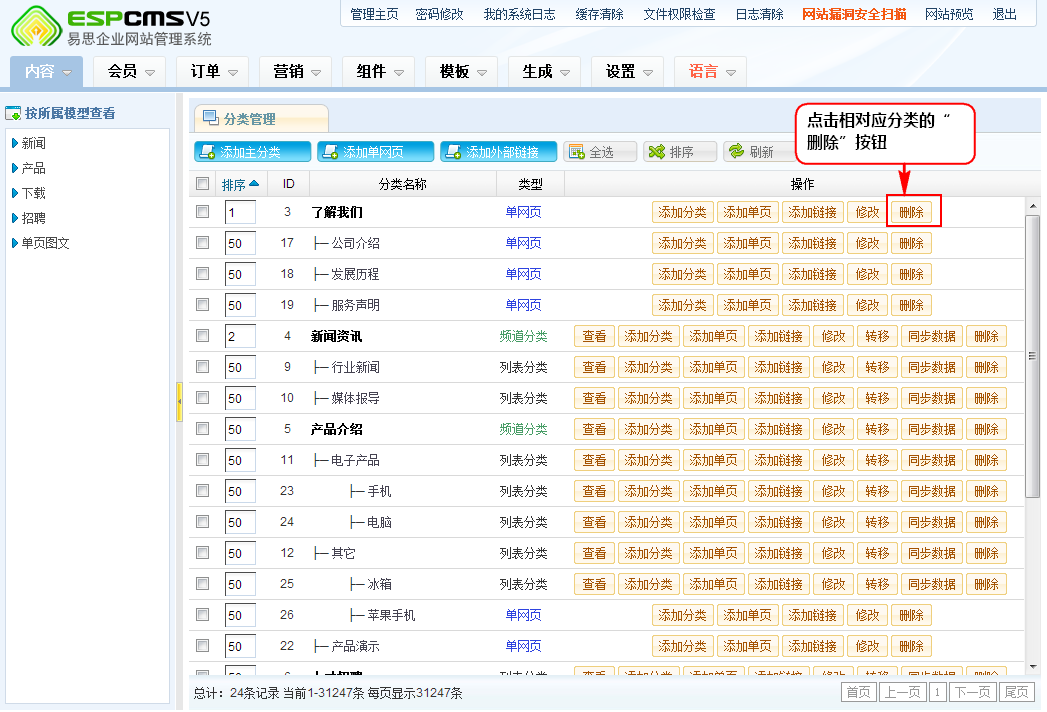Click the sort order field for 新闻资讯

click(240, 336)
